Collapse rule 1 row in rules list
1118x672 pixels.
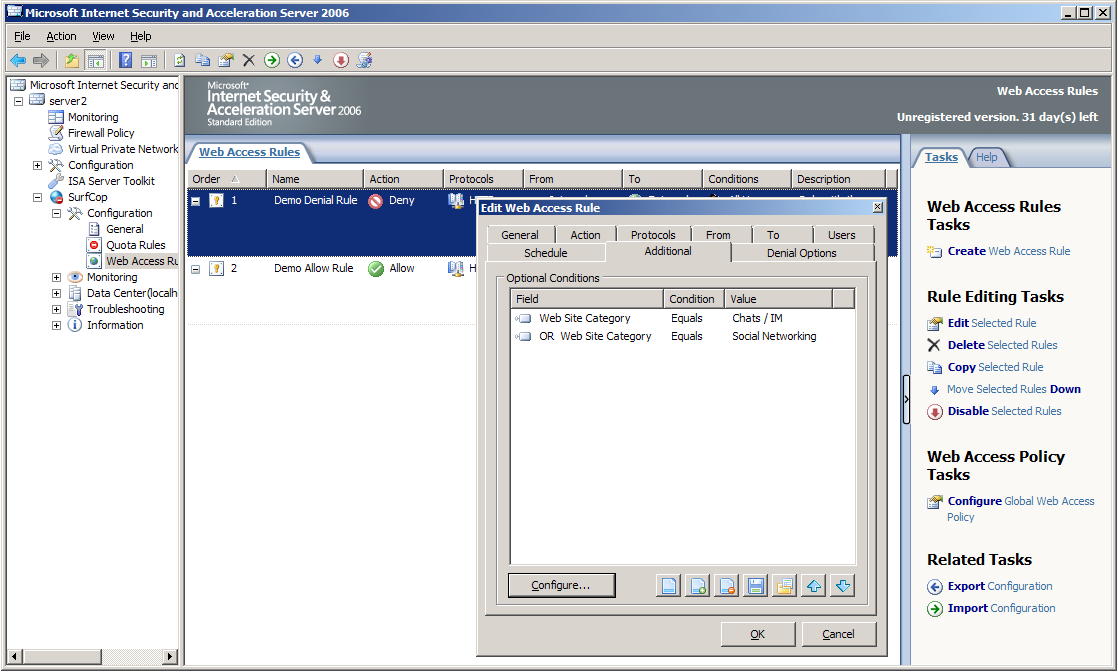click(195, 201)
